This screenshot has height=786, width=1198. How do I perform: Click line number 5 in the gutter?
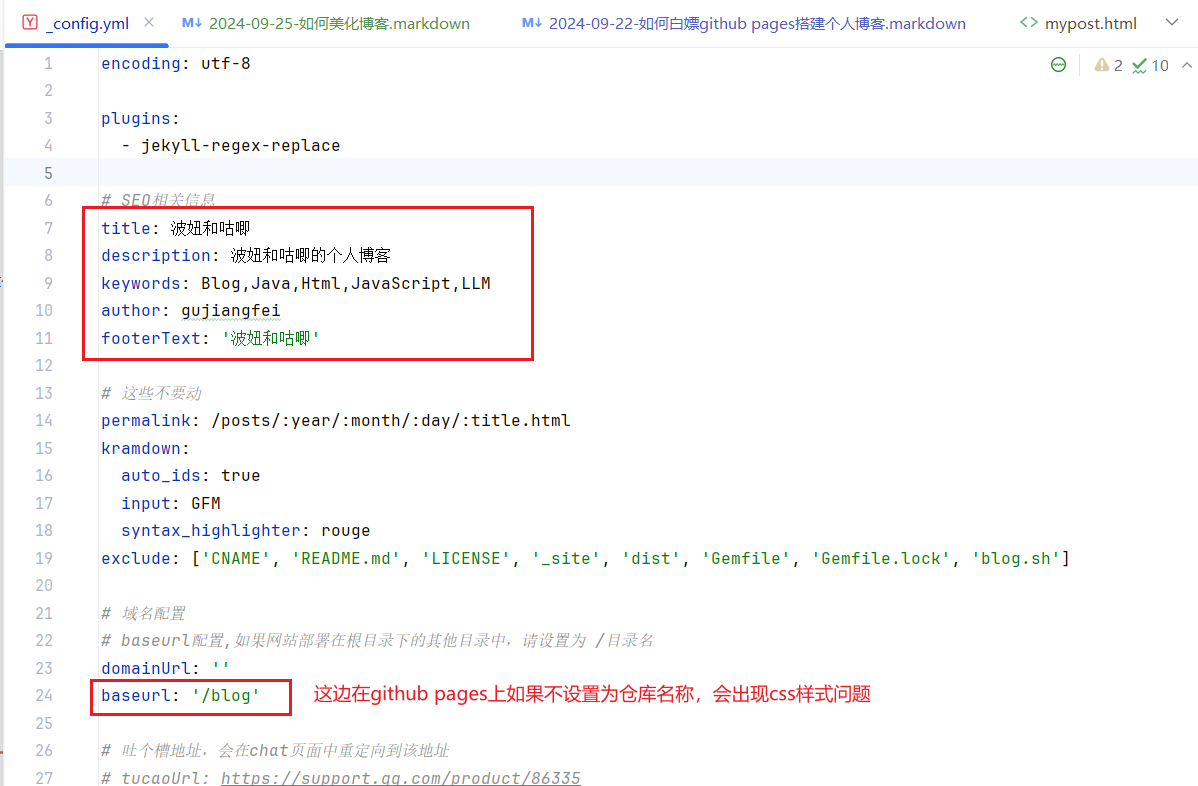coord(47,173)
